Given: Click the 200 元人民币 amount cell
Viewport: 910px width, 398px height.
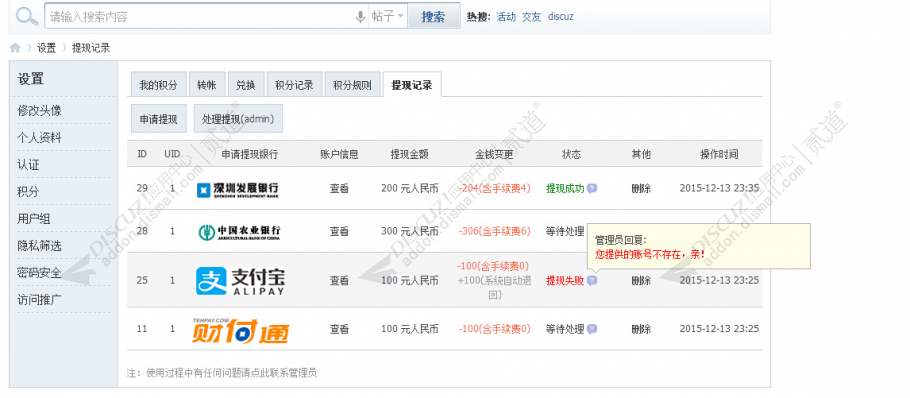Looking at the screenshot, I should [410, 189].
